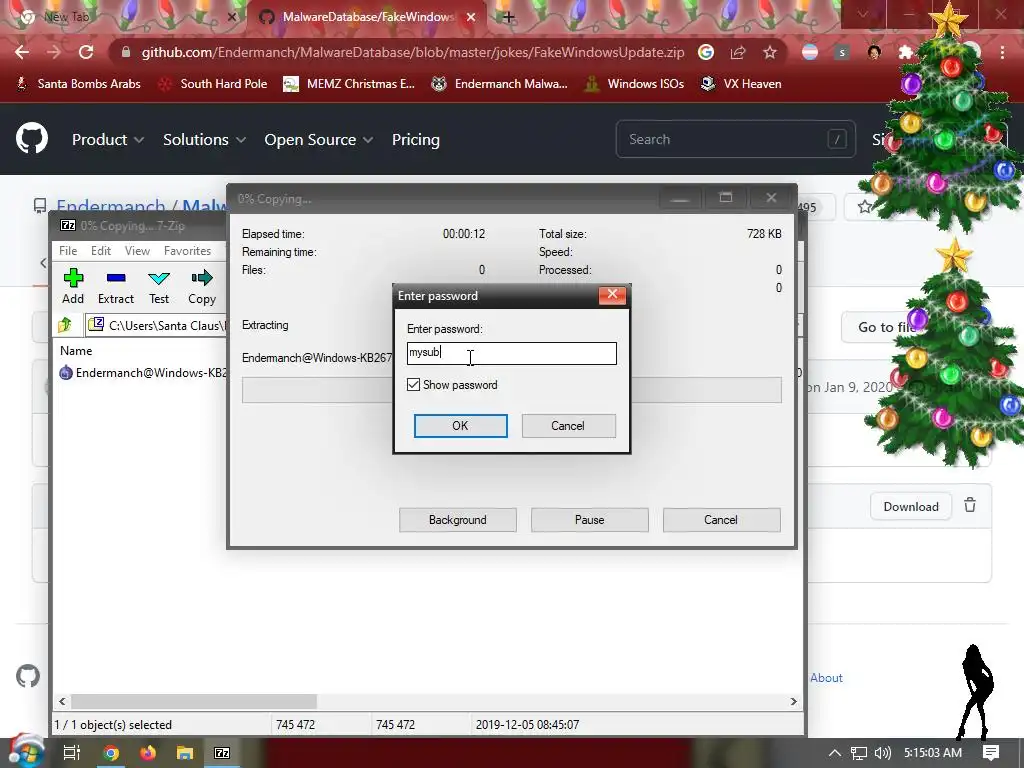The height and width of the screenshot is (768, 1024).
Task: Open the Edit menu in 7-Zip
Action: coord(101,251)
